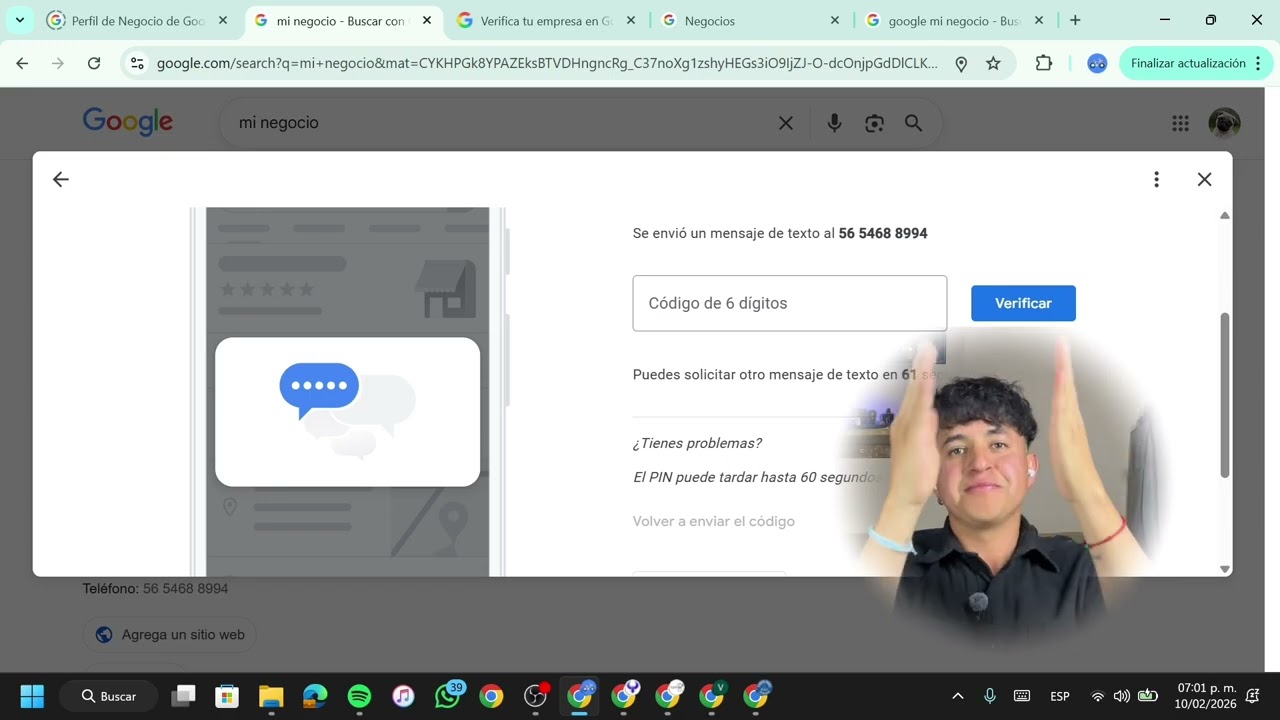The image size is (1280, 720).
Task: Click the Google logo
Action: 128,122
